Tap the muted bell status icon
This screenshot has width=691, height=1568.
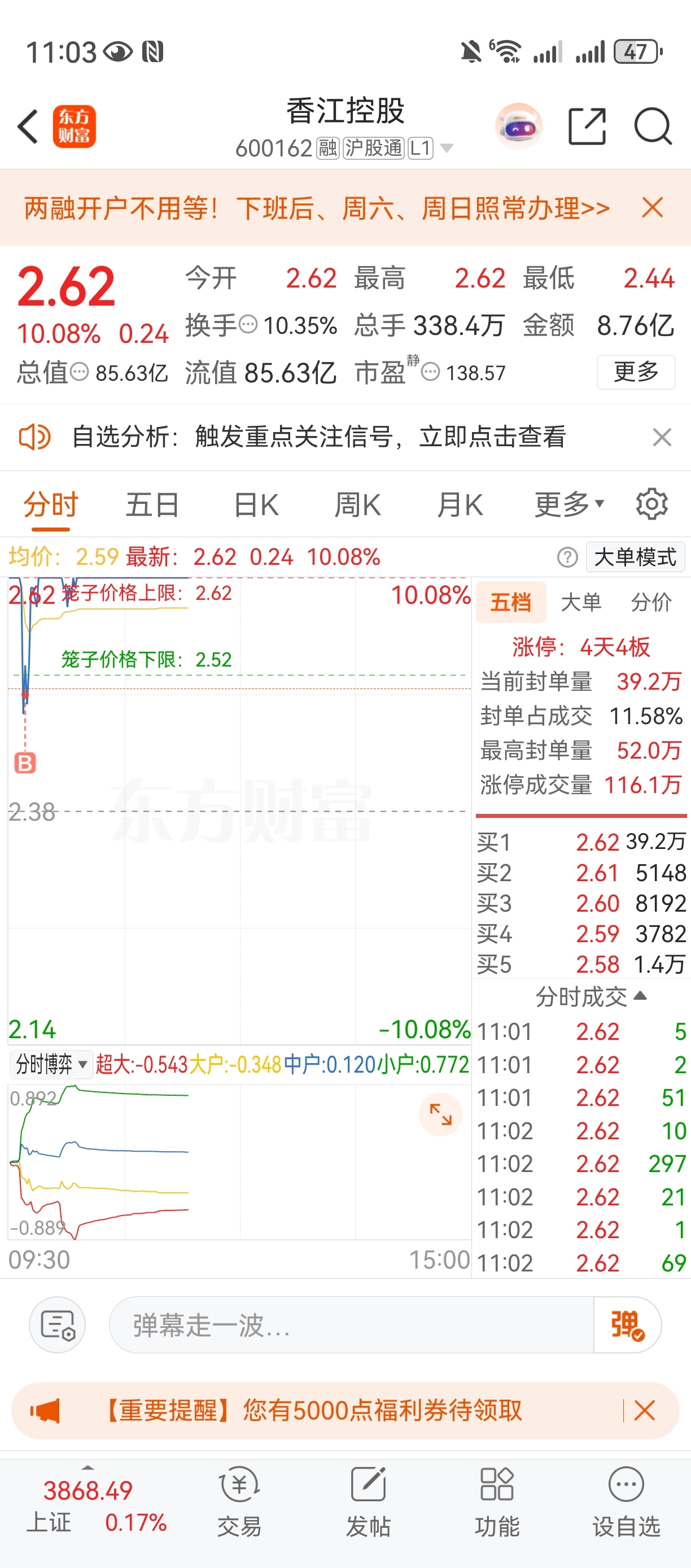[471, 52]
